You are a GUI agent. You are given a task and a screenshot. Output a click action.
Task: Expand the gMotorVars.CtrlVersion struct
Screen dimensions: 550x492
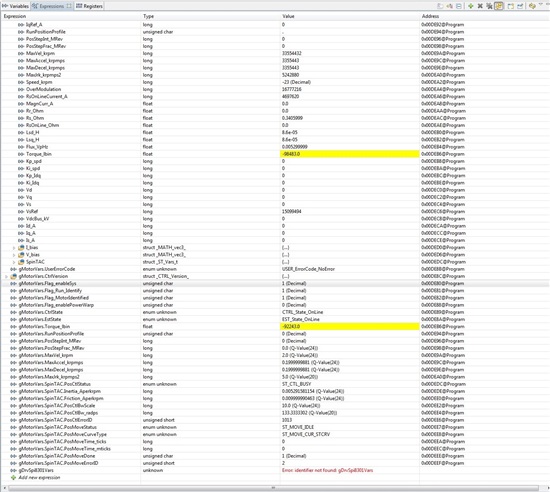[x=6, y=277]
